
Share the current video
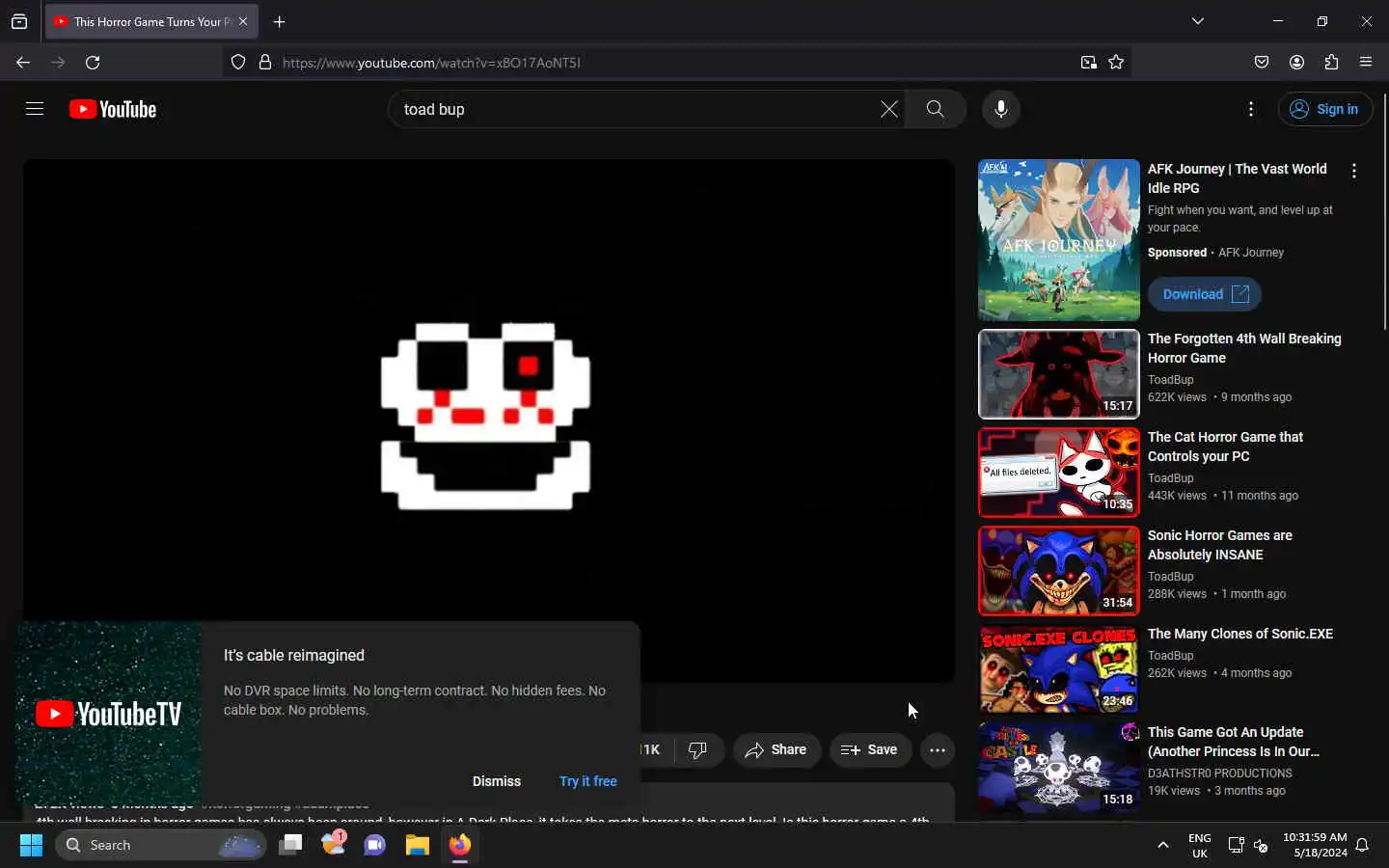pyautogui.click(x=776, y=749)
